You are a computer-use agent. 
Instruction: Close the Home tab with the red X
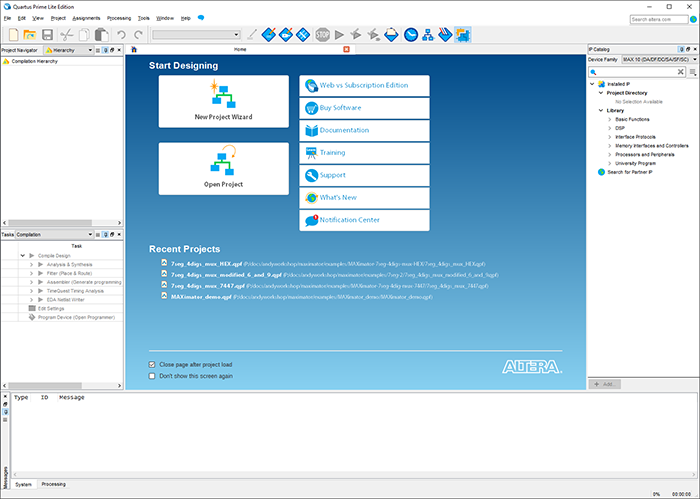pyautogui.click(x=346, y=49)
